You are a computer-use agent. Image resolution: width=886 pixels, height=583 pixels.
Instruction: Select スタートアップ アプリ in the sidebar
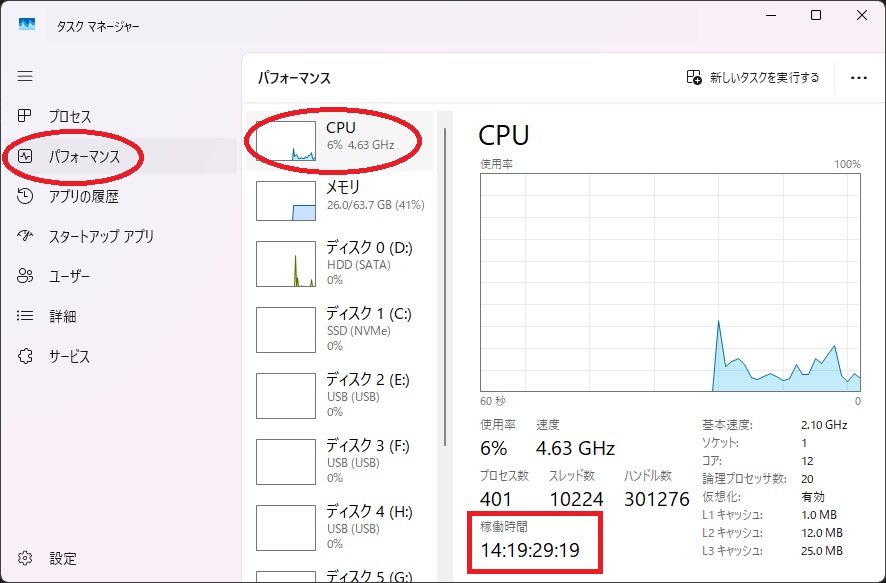(x=99, y=236)
